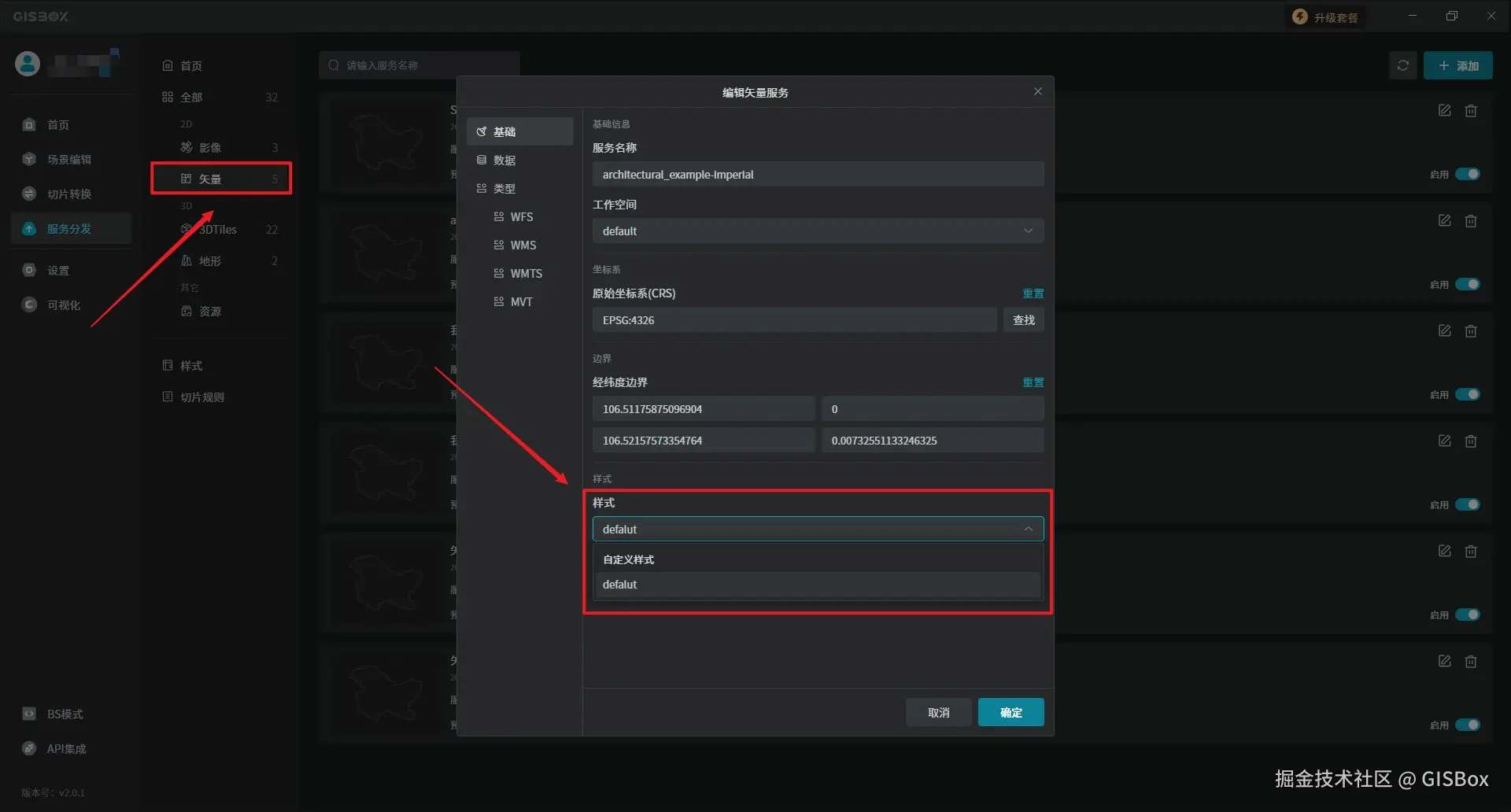
Task: Open 场景编辑 in the sidebar
Action: pos(71,159)
